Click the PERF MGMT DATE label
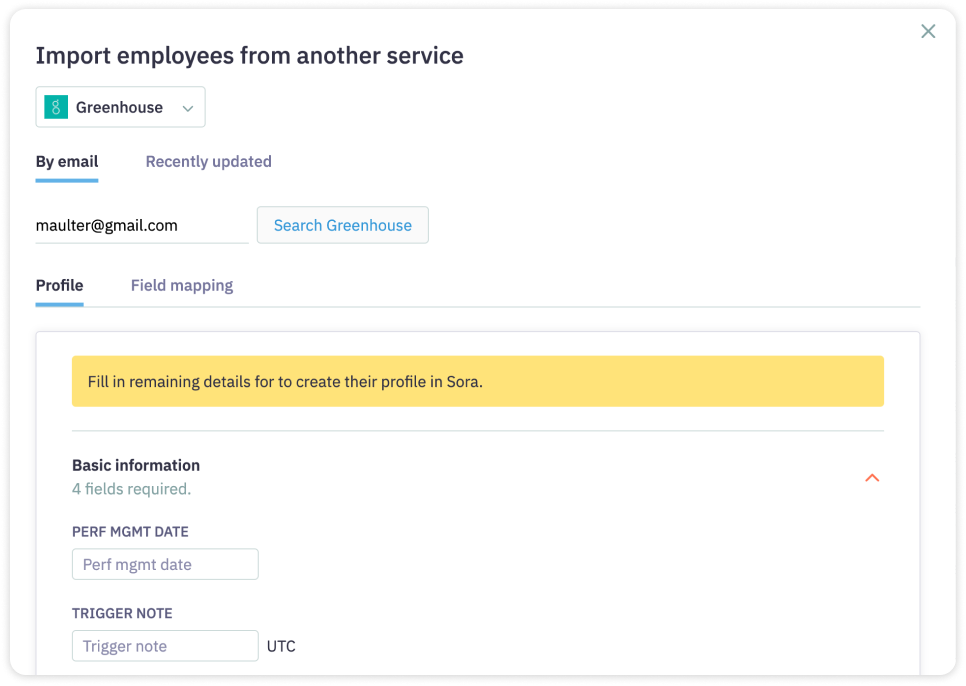 pos(130,532)
